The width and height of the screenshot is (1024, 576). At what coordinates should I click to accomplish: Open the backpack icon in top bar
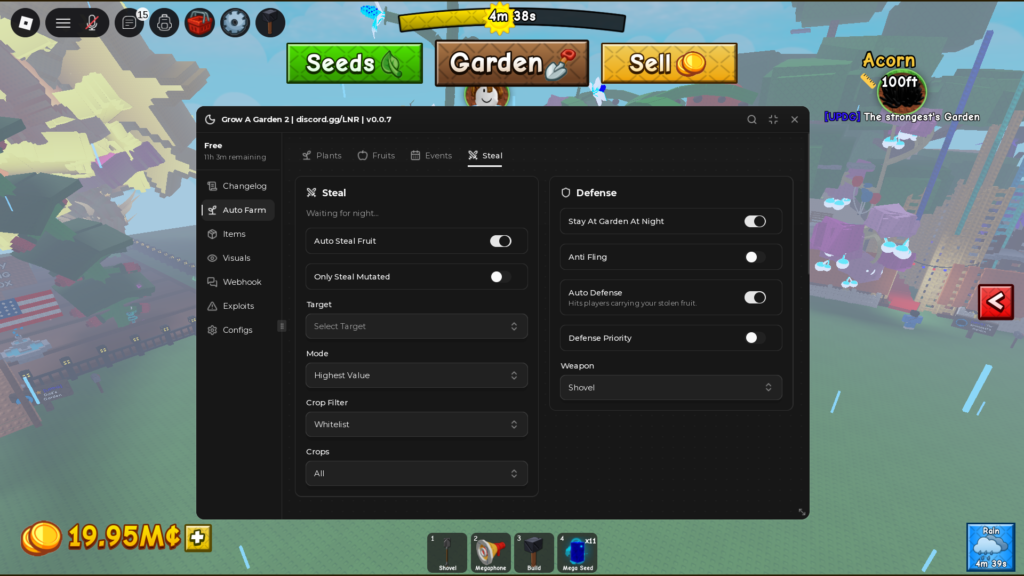tap(165, 23)
